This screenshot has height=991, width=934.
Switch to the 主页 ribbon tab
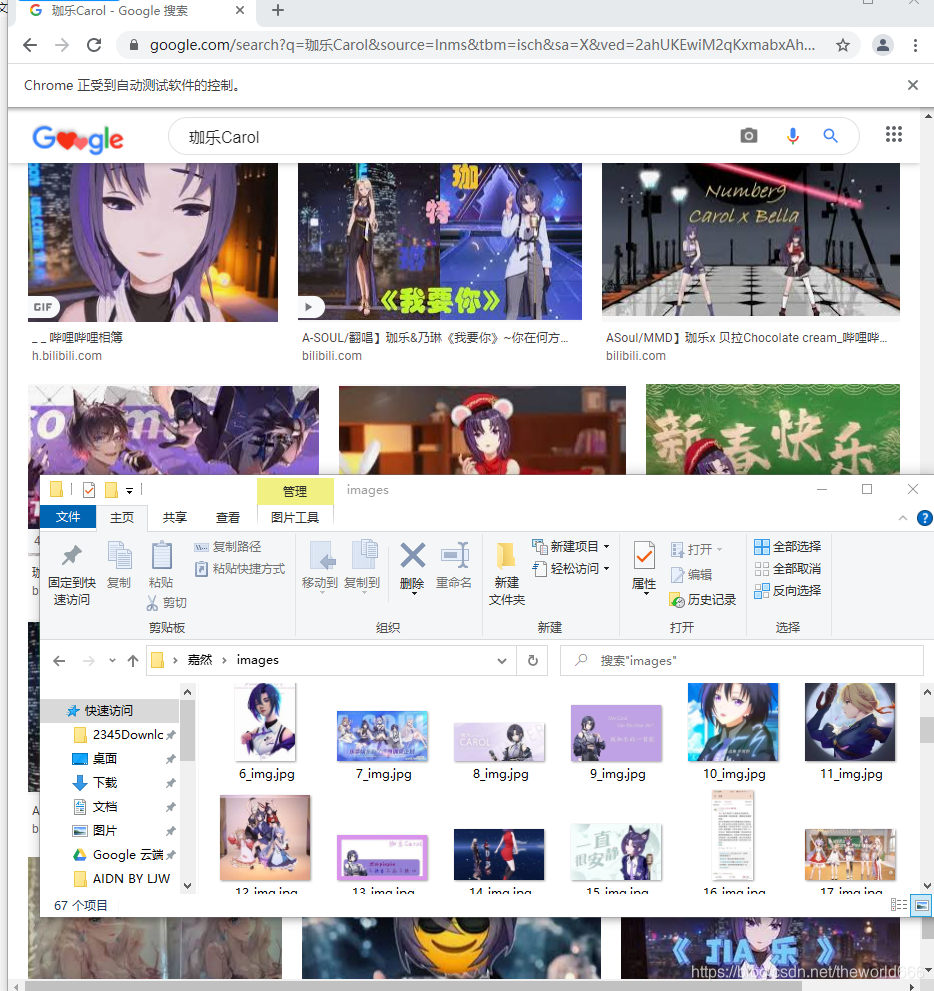pos(122,518)
